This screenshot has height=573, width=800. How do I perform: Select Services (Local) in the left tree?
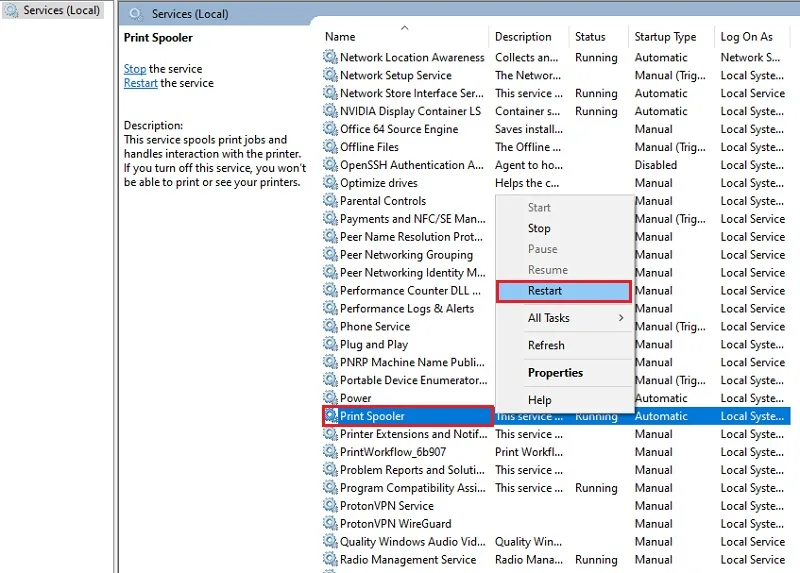[53, 10]
